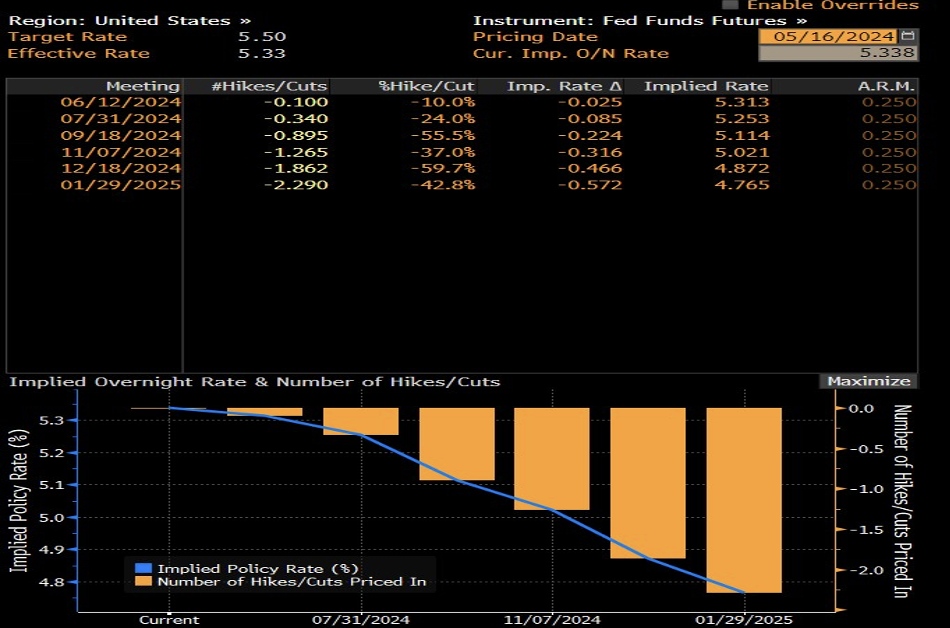The image size is (950, 628).
Task: Click the -0.466 implied rate change
Action: [x=590, y=168]
